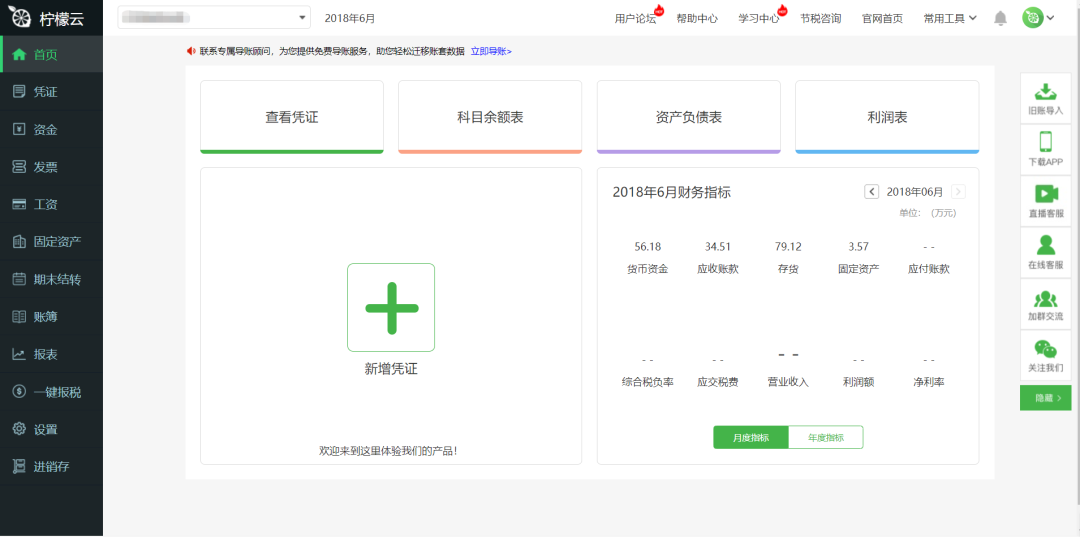The image size is (1080, 537).
Task: Open the 账簿 ledger sidebar icon
Action: (19, 317)
